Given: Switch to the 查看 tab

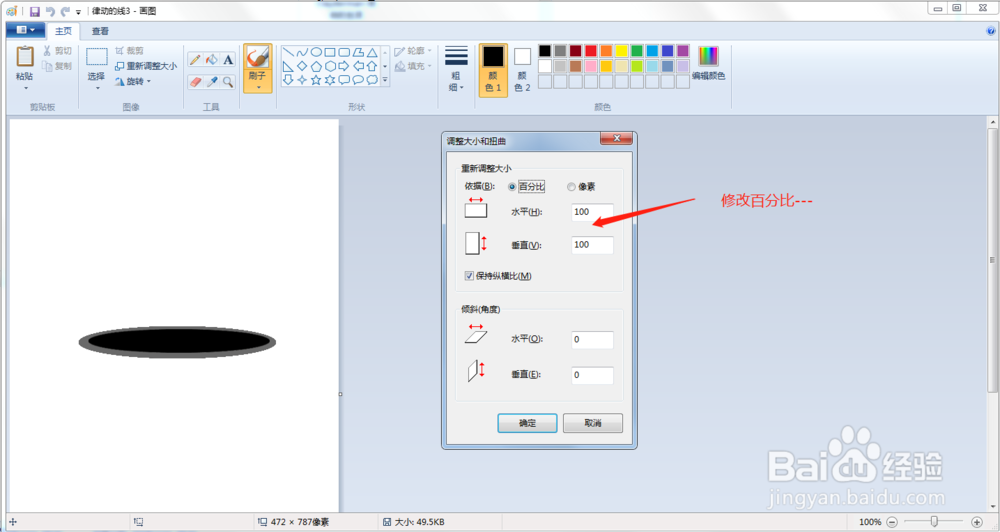Looking at the screenshot, I should pos(100,31).
